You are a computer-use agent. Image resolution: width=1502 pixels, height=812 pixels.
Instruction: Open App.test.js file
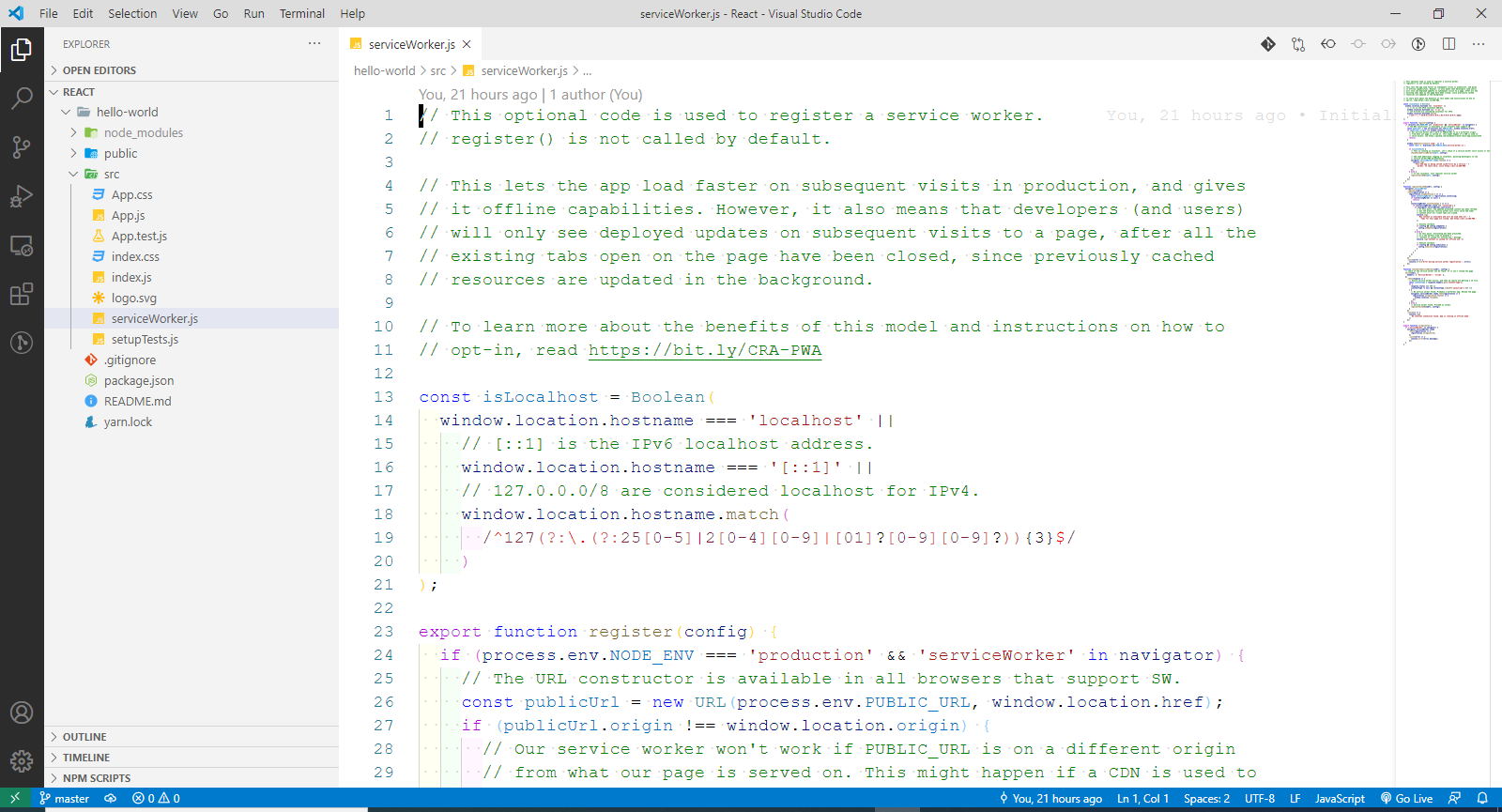point(192,236)
